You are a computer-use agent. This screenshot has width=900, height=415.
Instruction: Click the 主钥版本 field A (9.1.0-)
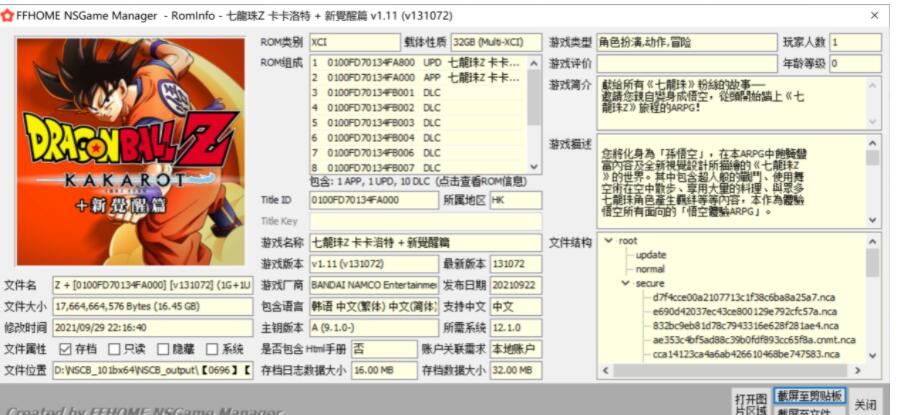pyautogui.click(x=374, y=328)
